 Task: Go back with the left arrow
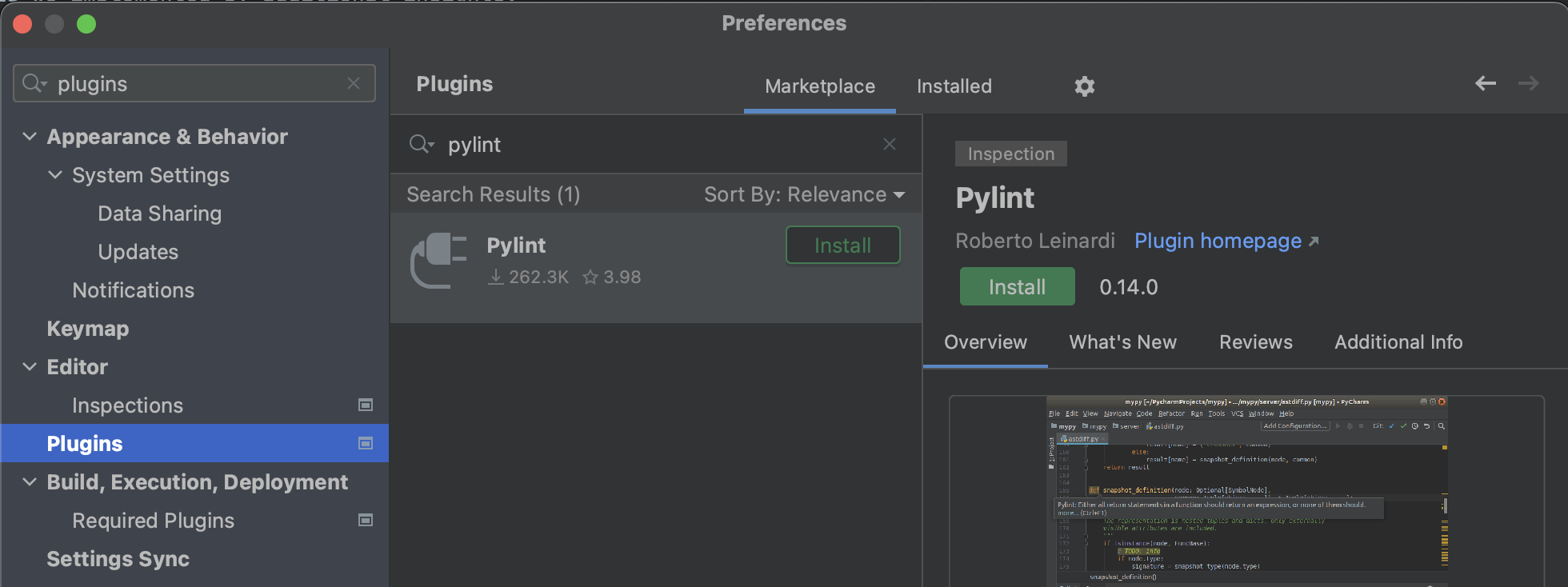tap(1486, 83)
